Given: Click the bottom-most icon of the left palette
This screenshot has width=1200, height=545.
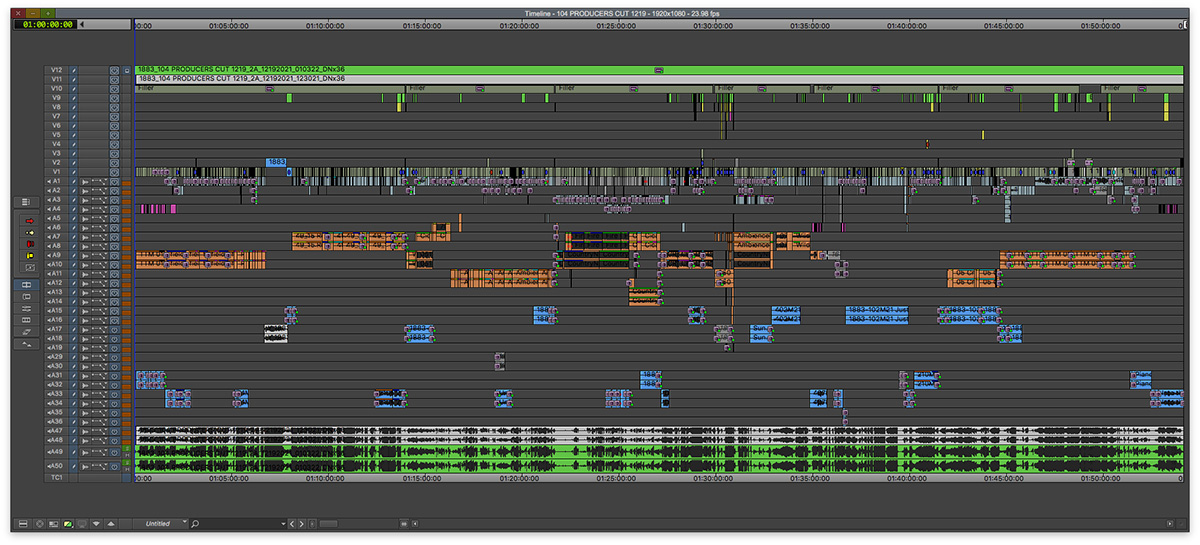Looking at the screenshot, I should [26, 344].
